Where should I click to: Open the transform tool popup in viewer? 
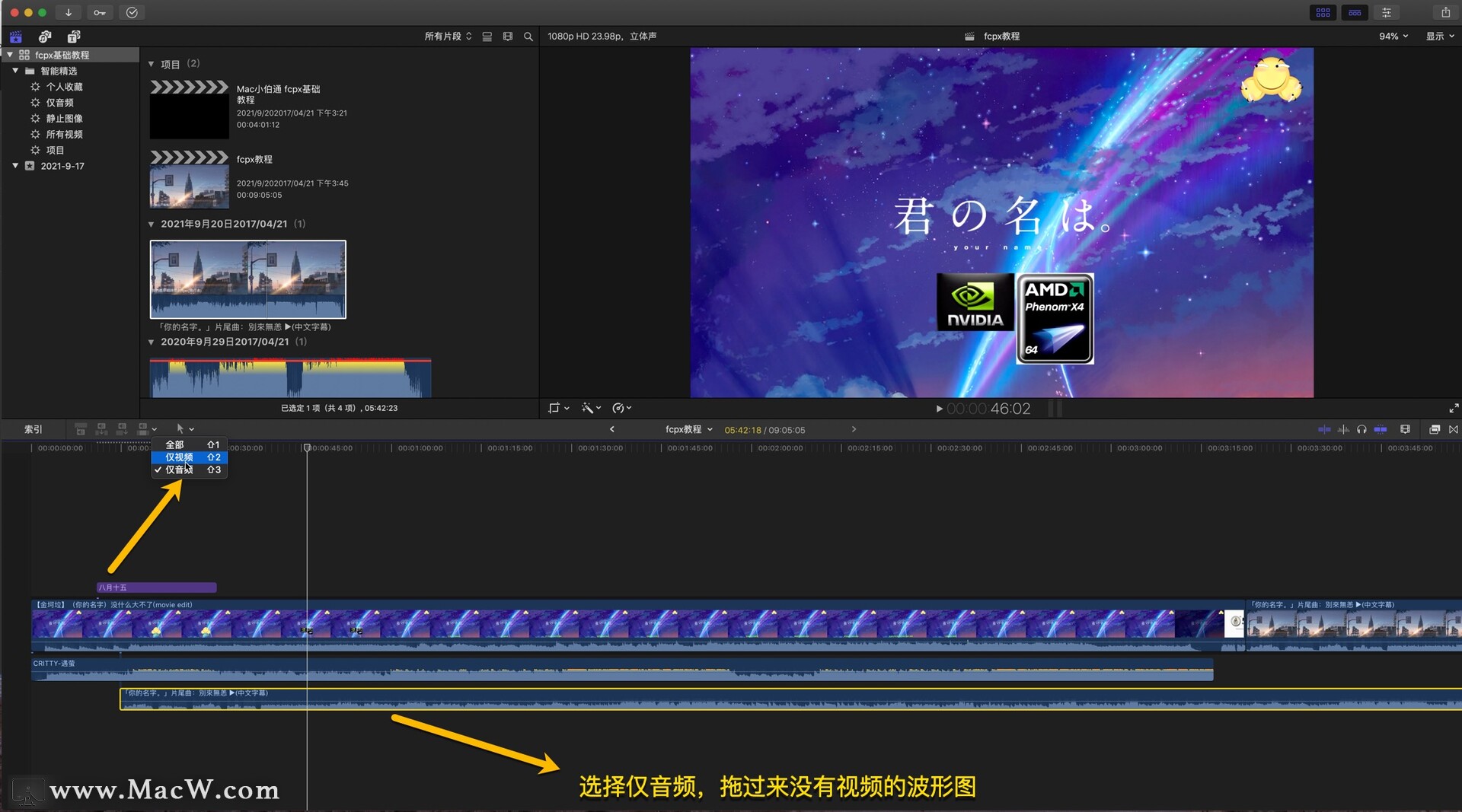pyautogui.click(x=558, y=409)
